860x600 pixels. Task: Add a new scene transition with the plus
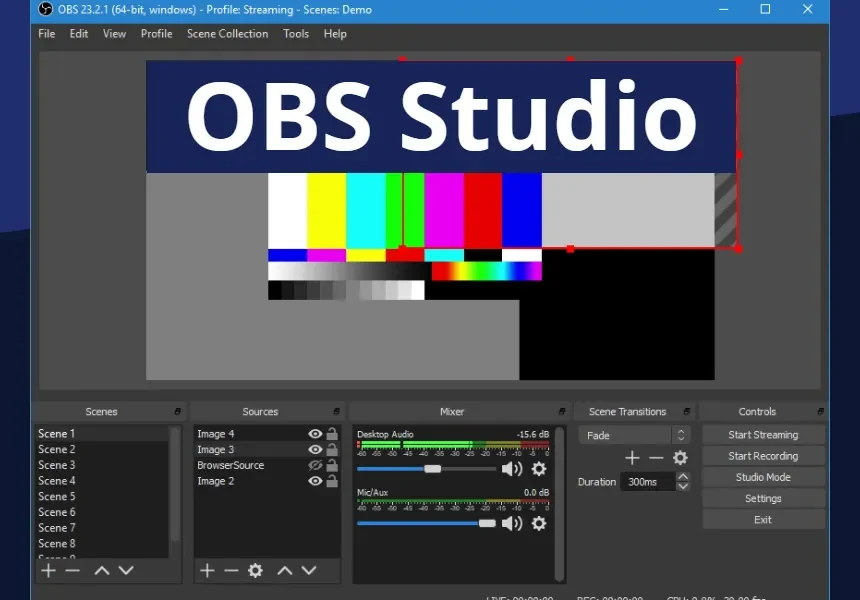(x=631, y=458)
